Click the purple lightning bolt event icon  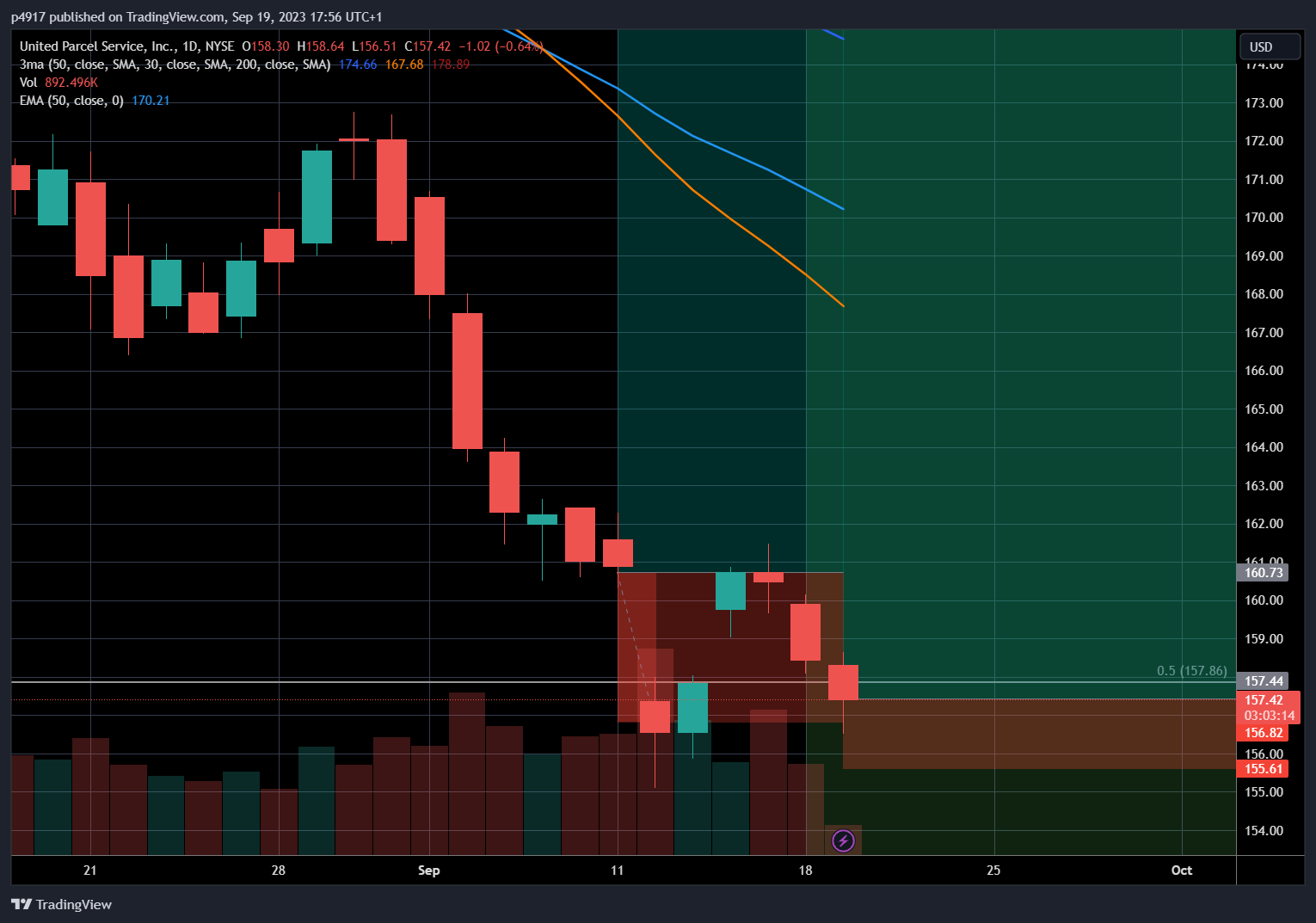coord(844,840)
